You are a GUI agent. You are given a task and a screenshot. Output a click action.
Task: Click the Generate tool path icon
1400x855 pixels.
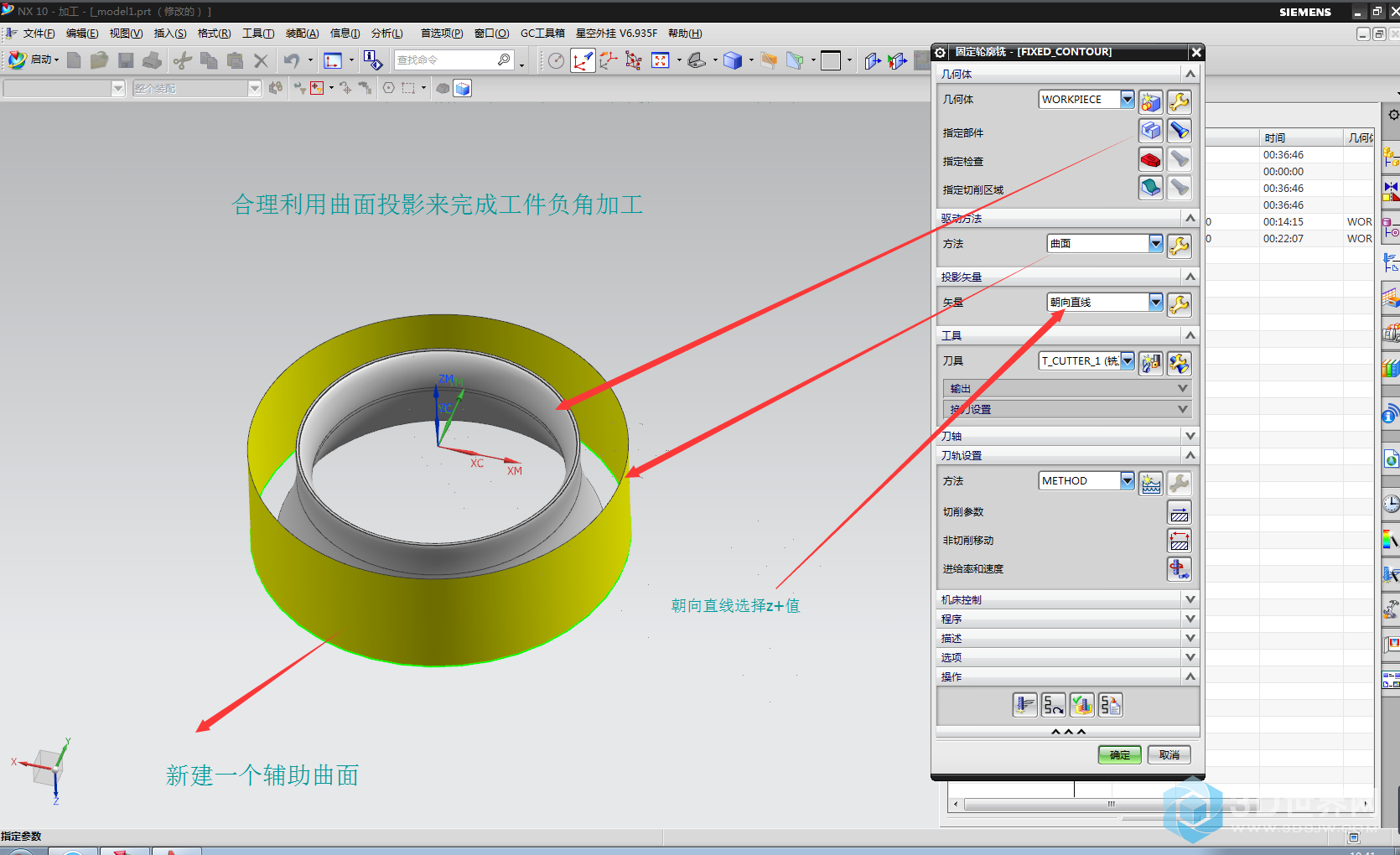(x=1025, y=705)
